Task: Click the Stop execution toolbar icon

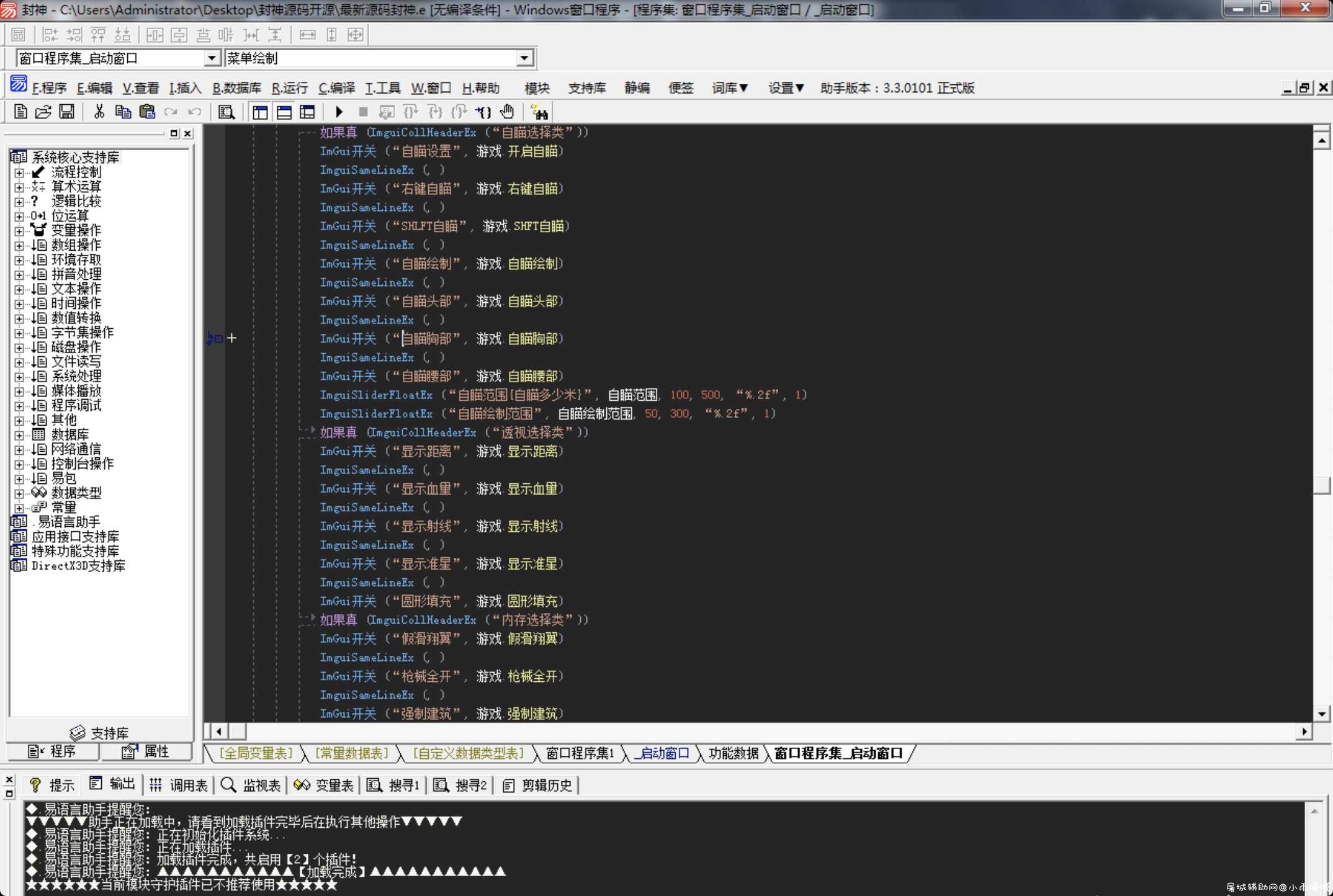Action: click(x=363, y=112)
